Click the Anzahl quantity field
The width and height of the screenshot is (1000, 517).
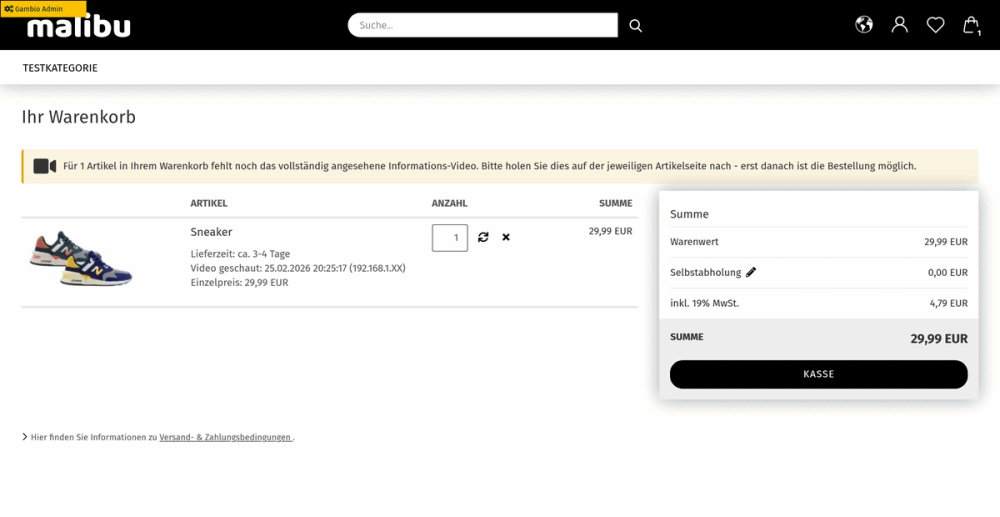[450, 238]
